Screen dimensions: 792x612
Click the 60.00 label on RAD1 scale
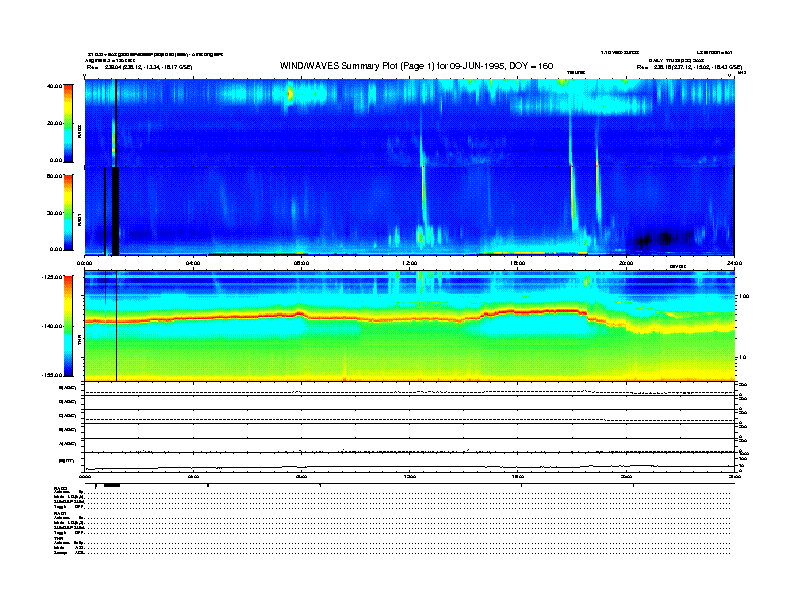click(x=55, y=176)
